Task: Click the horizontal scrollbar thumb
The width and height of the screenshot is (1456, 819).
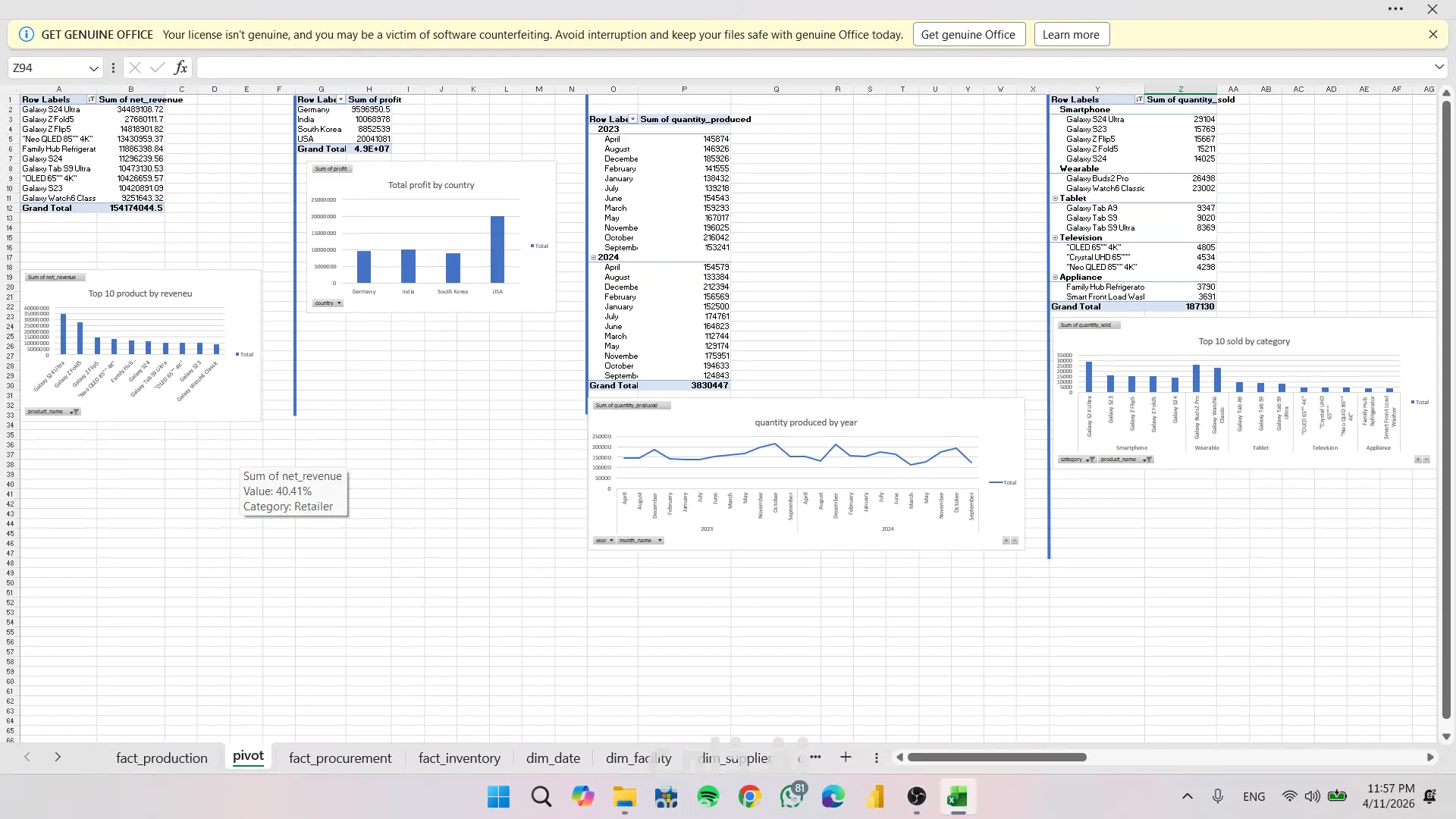Action: 996,757
